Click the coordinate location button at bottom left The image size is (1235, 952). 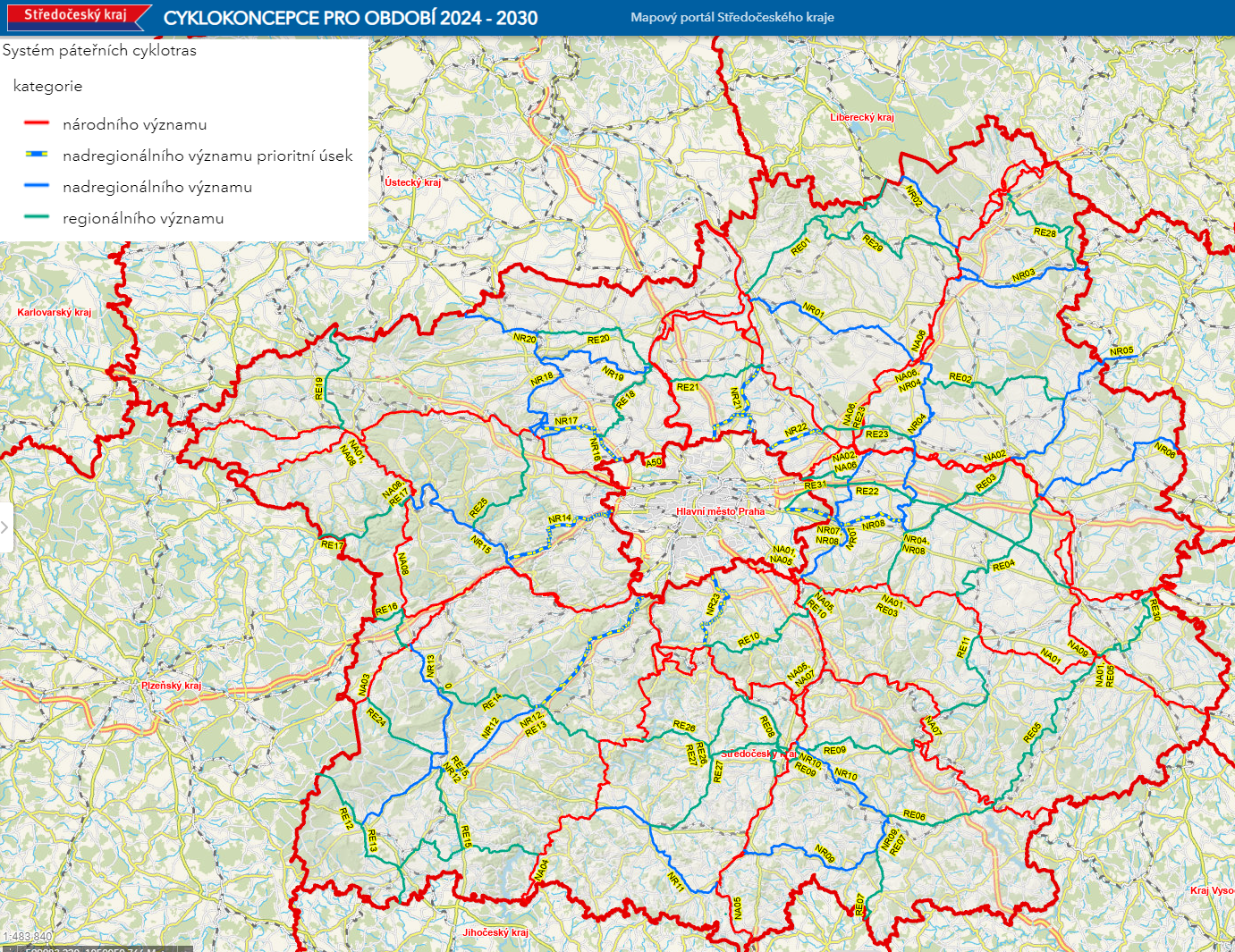tap(9, 949)
